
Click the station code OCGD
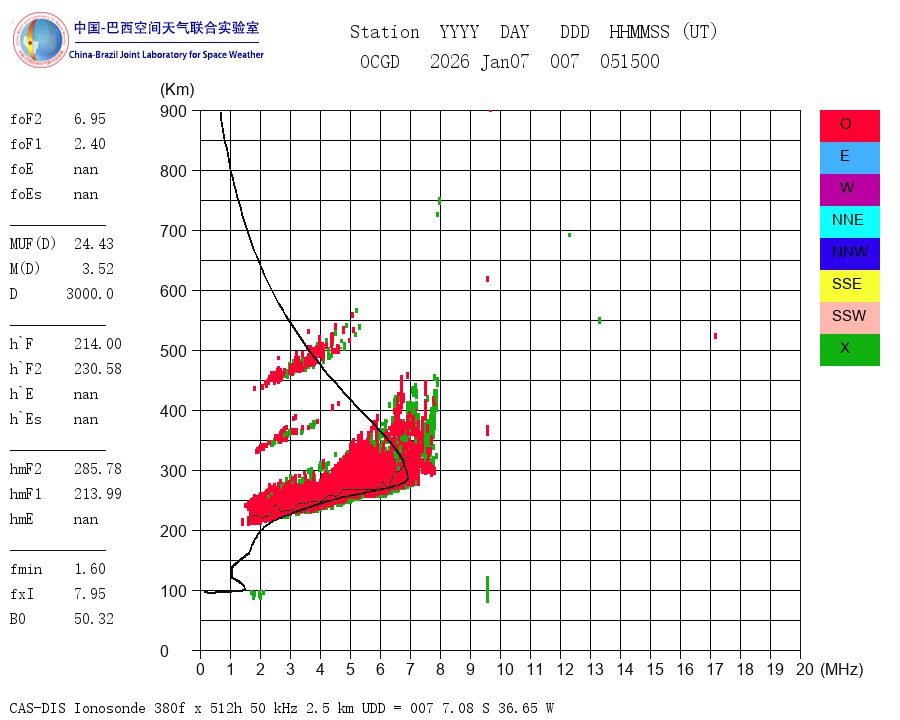point(379,61)
